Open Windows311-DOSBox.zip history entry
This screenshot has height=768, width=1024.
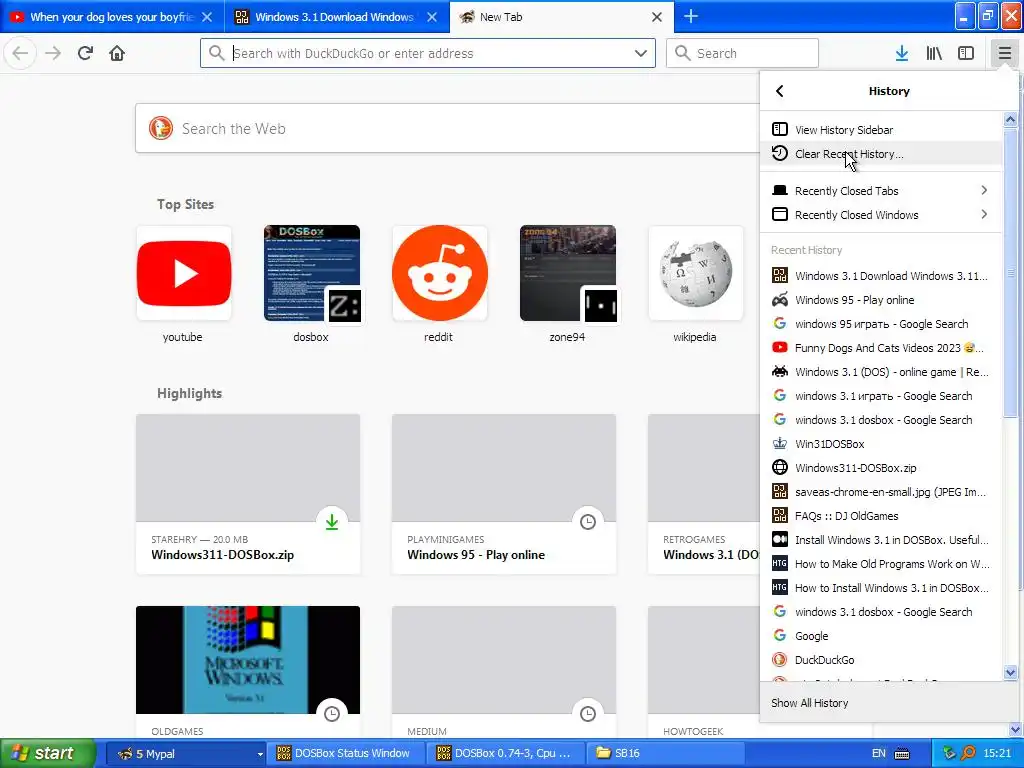[x=880, y=468]
